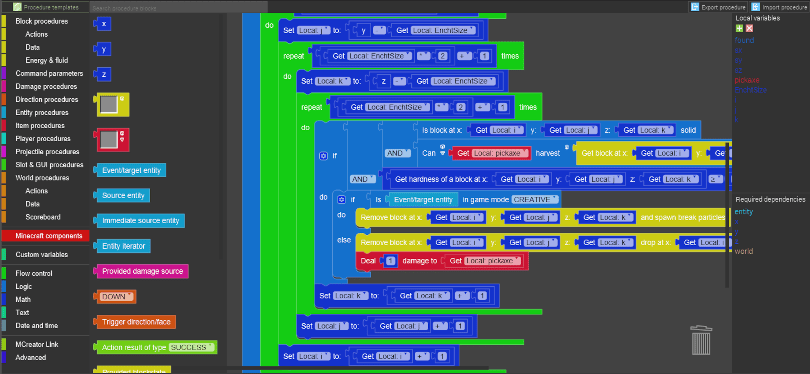Open variable dropdown in Set Local: i block
Viewport: 810px width, 374px height.
pos(314,356)
